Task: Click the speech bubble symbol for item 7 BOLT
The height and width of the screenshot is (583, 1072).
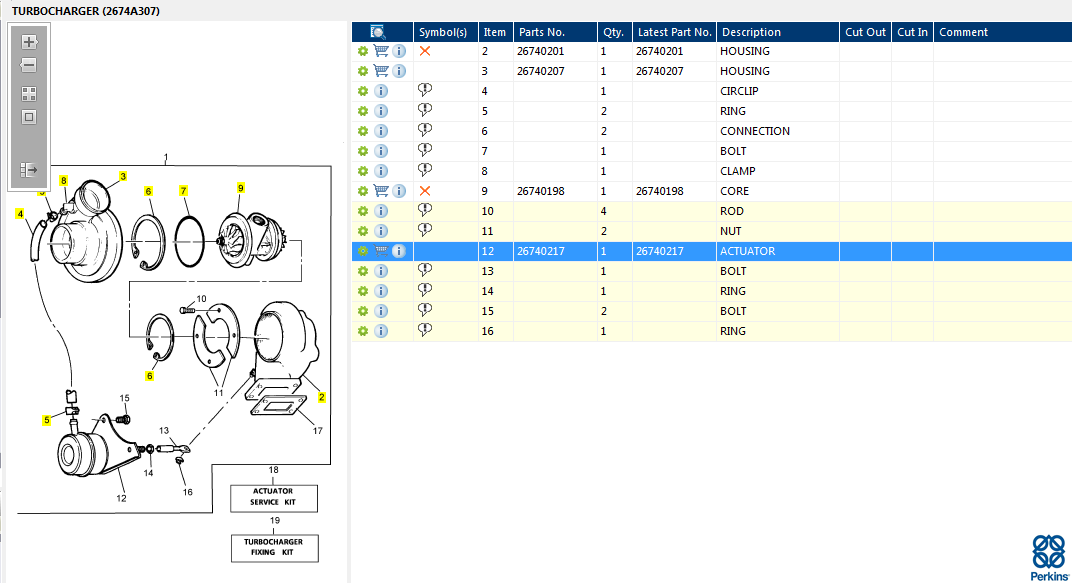Action: [425, 150]
